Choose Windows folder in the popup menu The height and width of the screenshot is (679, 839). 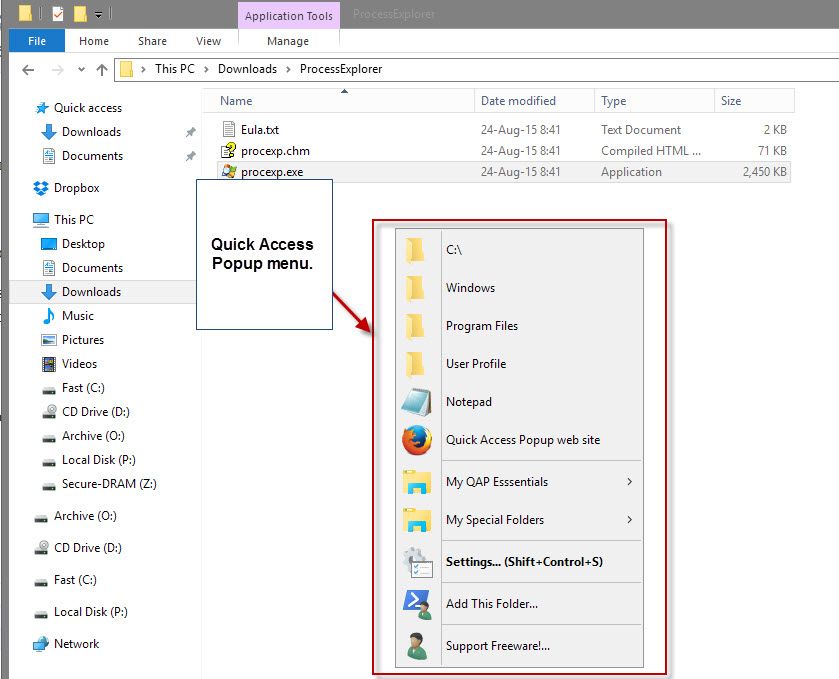point(519,287)
